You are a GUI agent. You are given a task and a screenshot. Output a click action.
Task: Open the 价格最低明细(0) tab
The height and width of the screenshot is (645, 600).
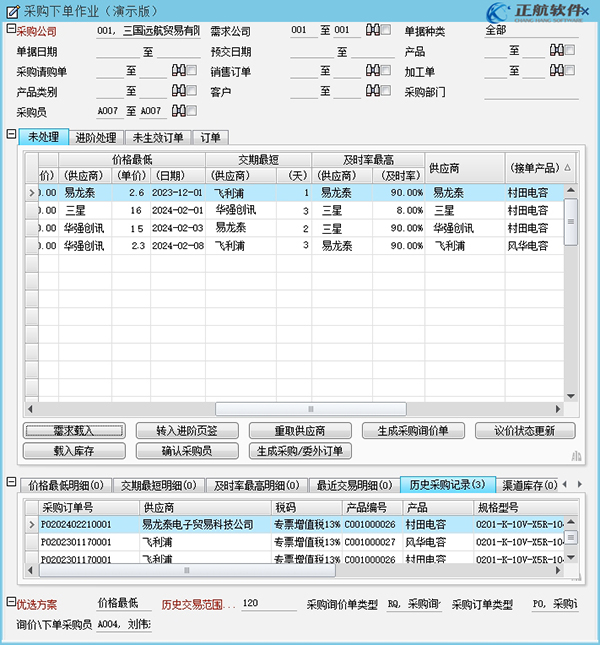point(66,485)
